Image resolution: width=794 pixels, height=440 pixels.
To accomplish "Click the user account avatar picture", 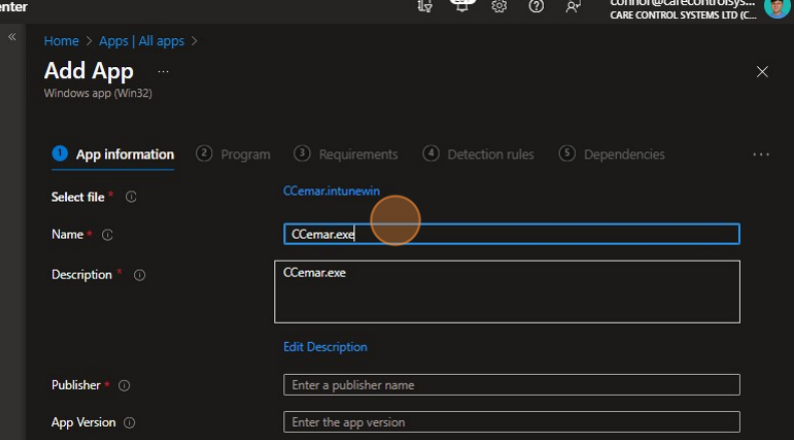I will coord(776,8).
